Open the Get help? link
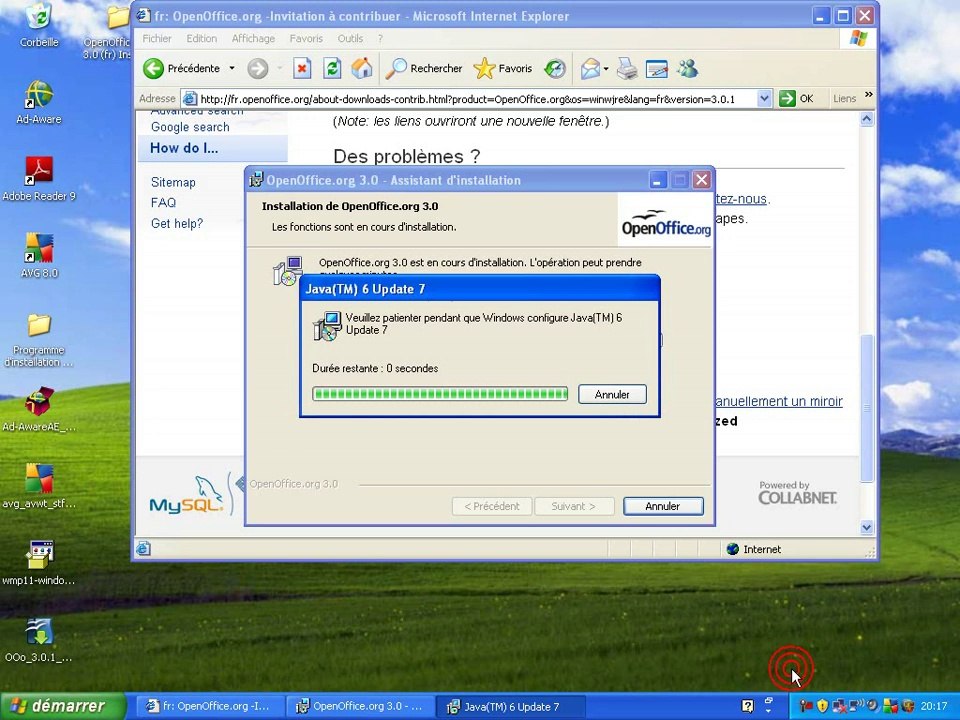This screenshot has width=960, height=720. [177, 223]
